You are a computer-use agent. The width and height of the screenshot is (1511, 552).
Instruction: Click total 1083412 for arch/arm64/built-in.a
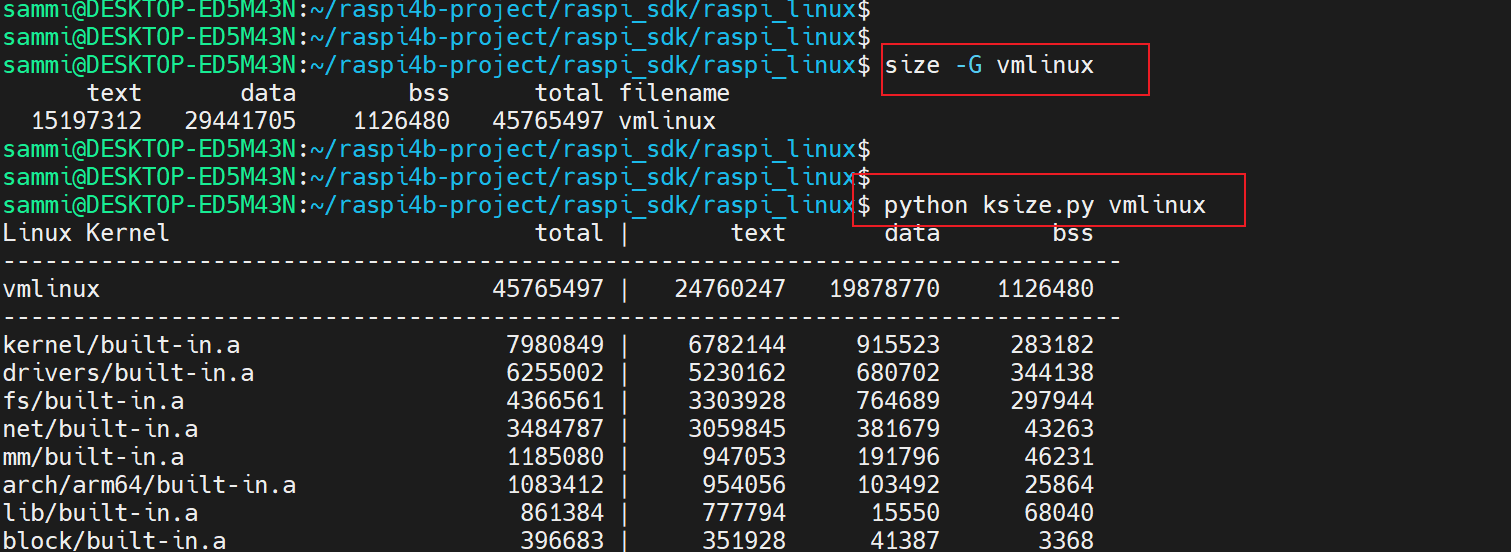[556, 486]
